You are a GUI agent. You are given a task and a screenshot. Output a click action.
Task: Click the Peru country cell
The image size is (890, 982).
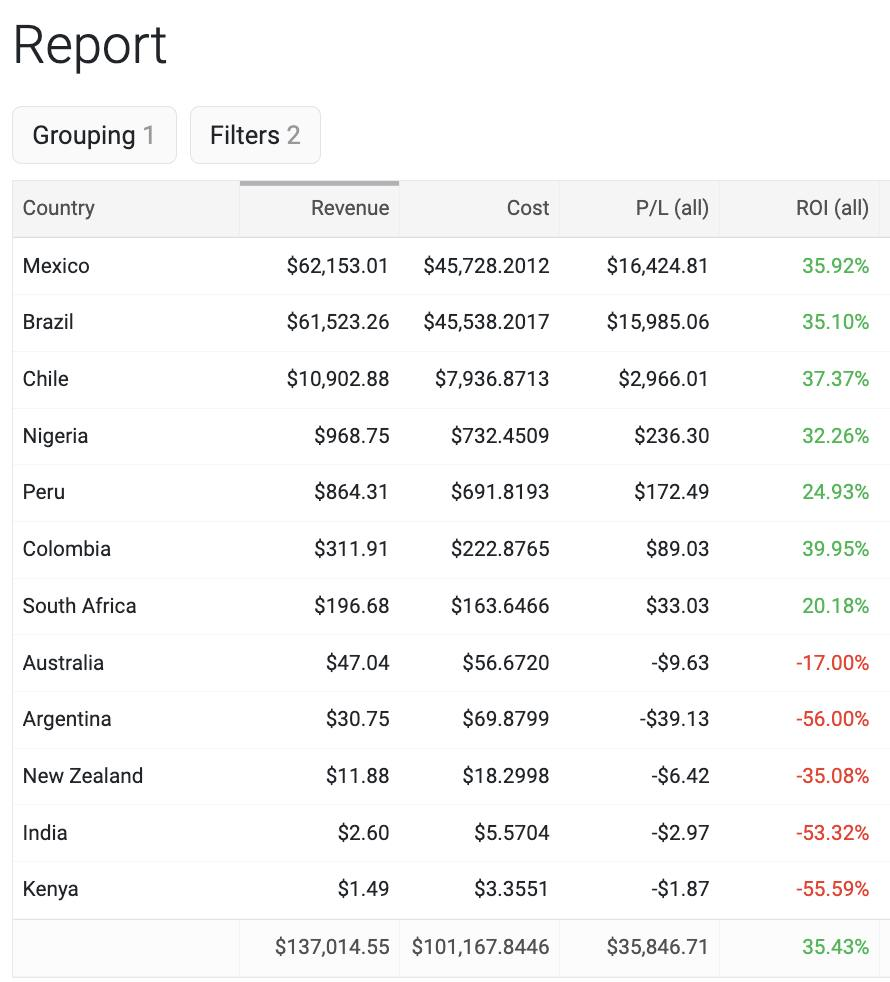point(44,492)
